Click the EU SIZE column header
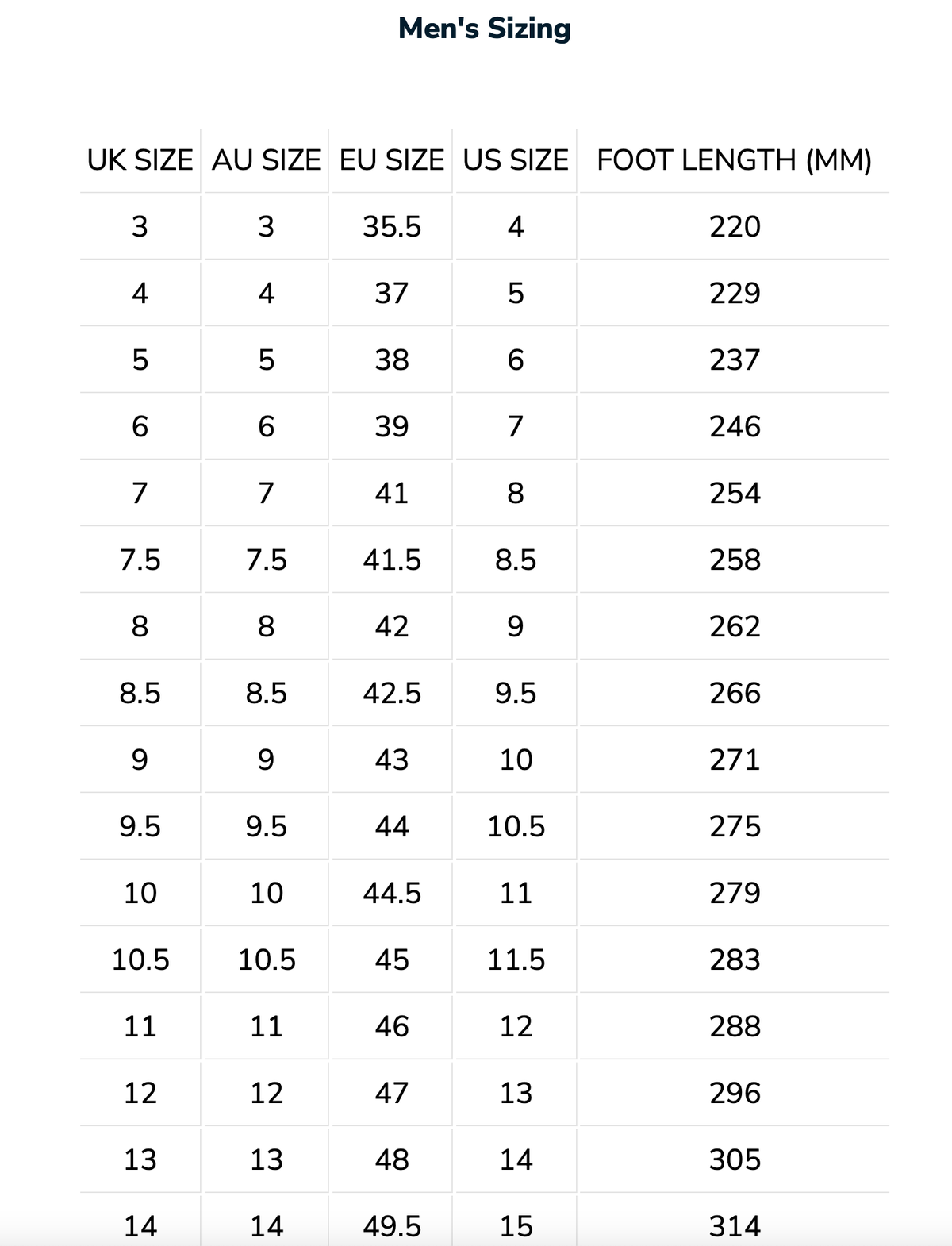The width and height of the screenshot is (952, 1246). (392, 160)
